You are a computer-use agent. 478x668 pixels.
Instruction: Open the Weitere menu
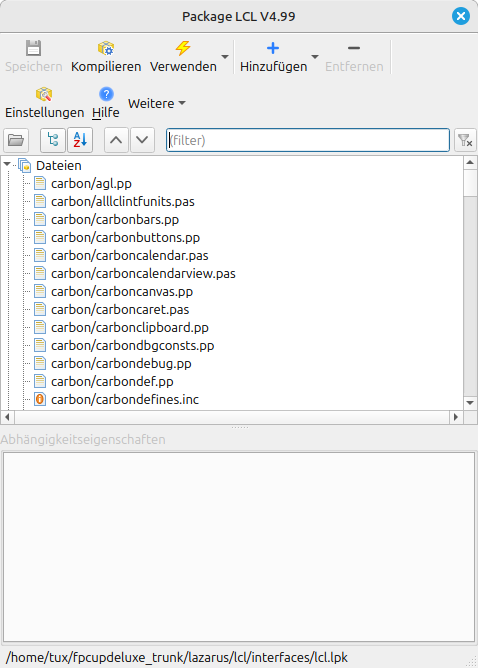pos(157,104)
